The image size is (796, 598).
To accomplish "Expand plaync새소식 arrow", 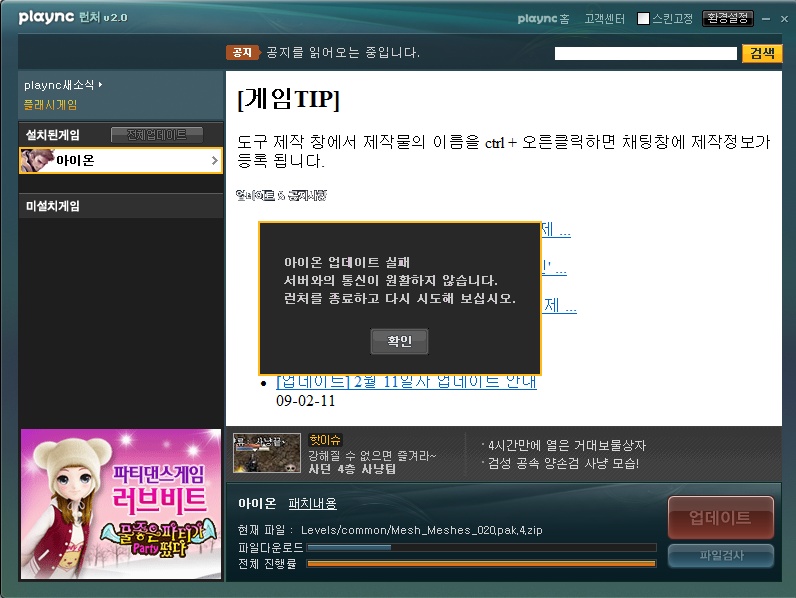I will (x=101, y=85).
